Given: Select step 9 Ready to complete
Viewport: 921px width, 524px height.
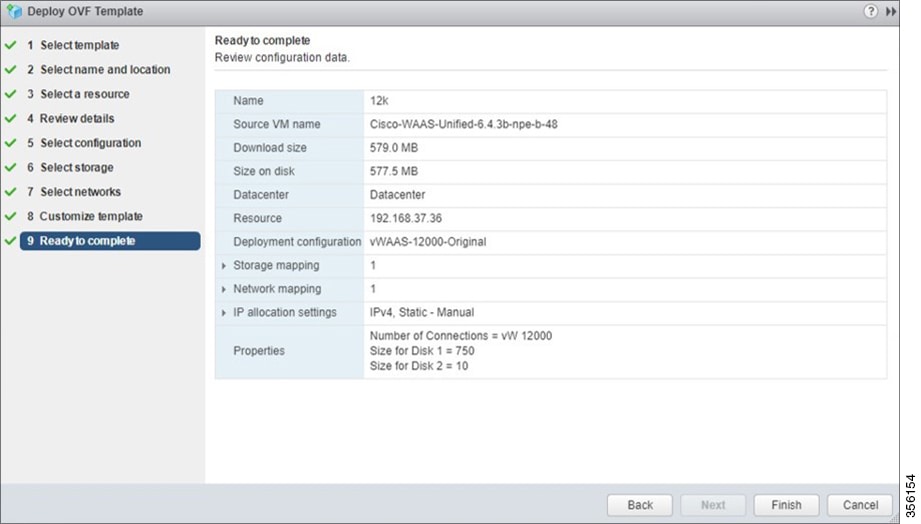Looking at the screenshot, I should [x=110, y=241].
